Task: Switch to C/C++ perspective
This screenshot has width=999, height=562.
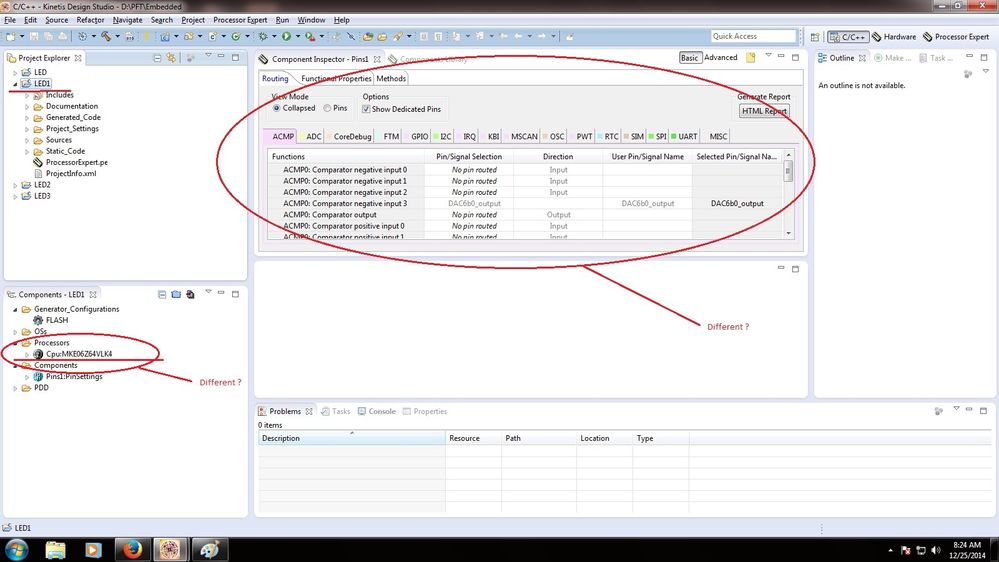Action: 848,37
